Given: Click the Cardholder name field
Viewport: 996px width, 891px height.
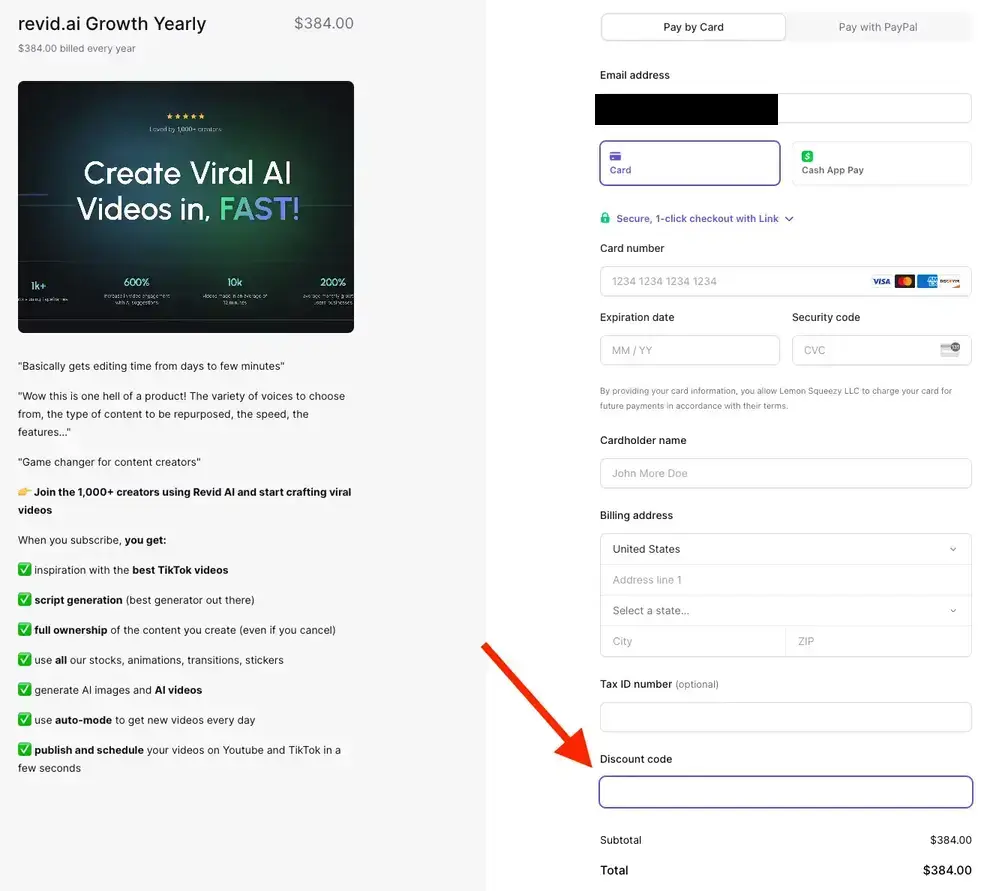Looking at the screenshot, I should click(x=785, y=473).
